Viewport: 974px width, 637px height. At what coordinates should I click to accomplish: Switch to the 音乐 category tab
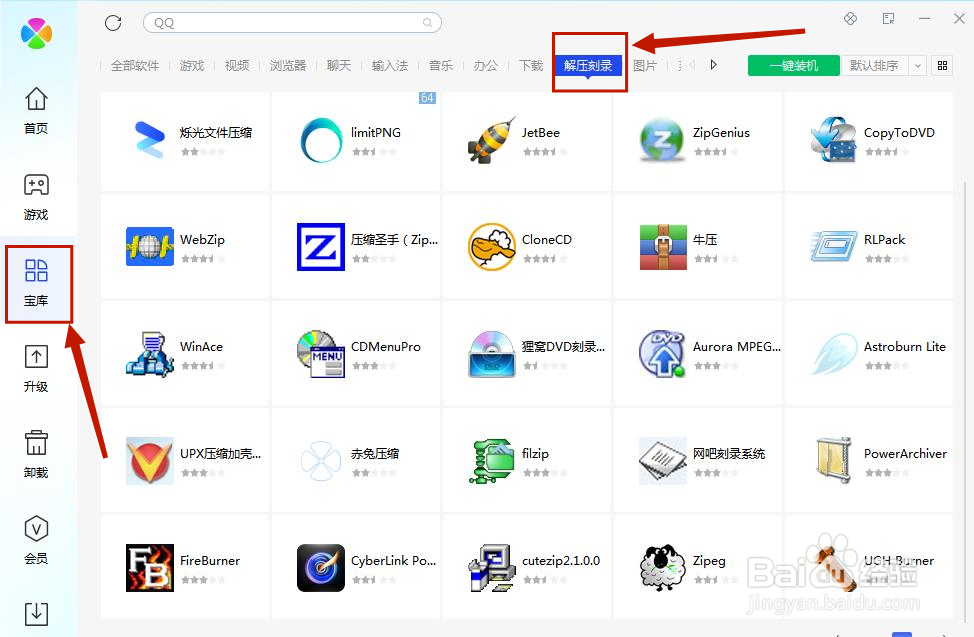point(441,65)
